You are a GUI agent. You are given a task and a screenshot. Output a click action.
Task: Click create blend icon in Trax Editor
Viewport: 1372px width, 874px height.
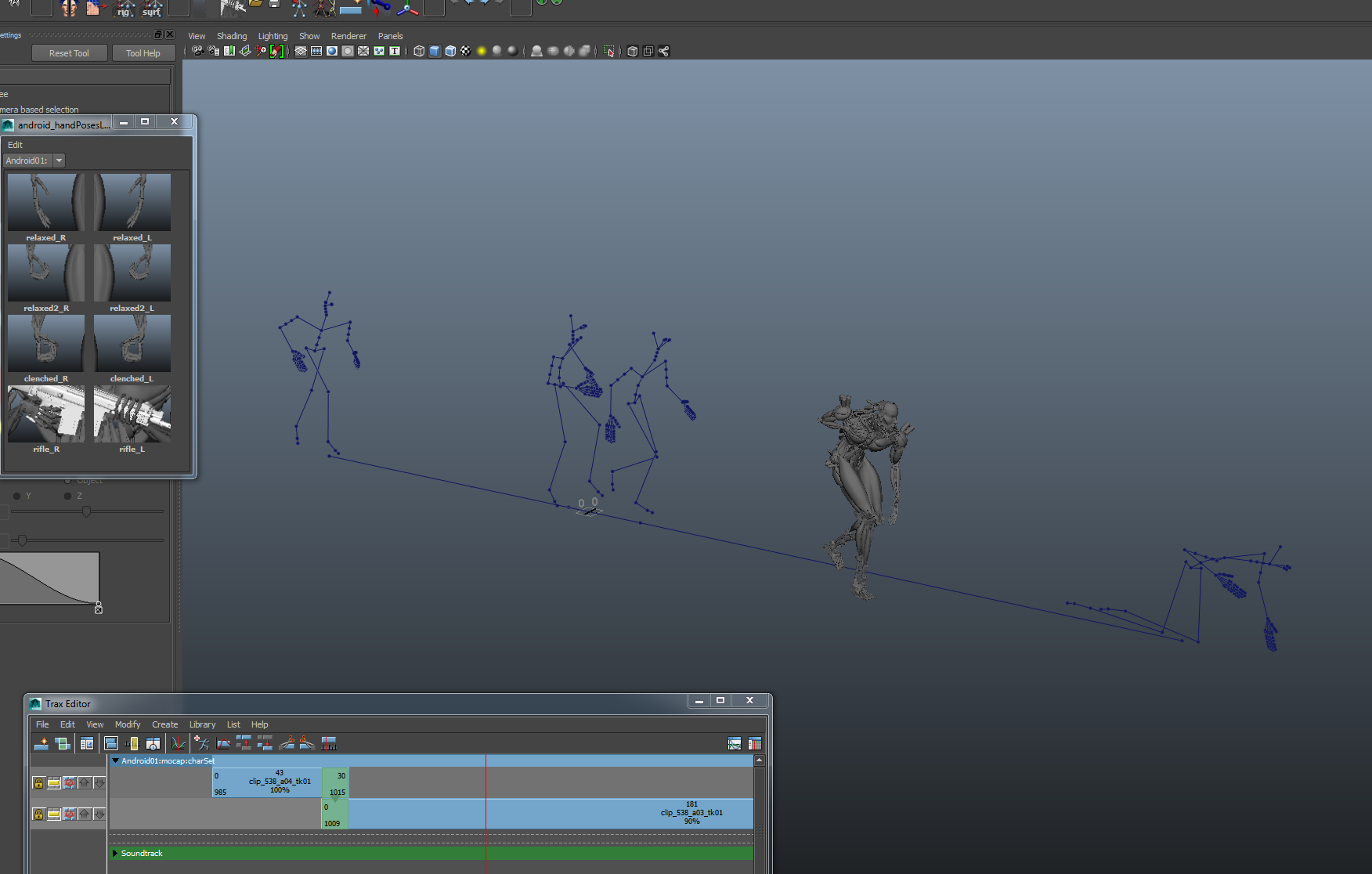click(x=62, y=743)
